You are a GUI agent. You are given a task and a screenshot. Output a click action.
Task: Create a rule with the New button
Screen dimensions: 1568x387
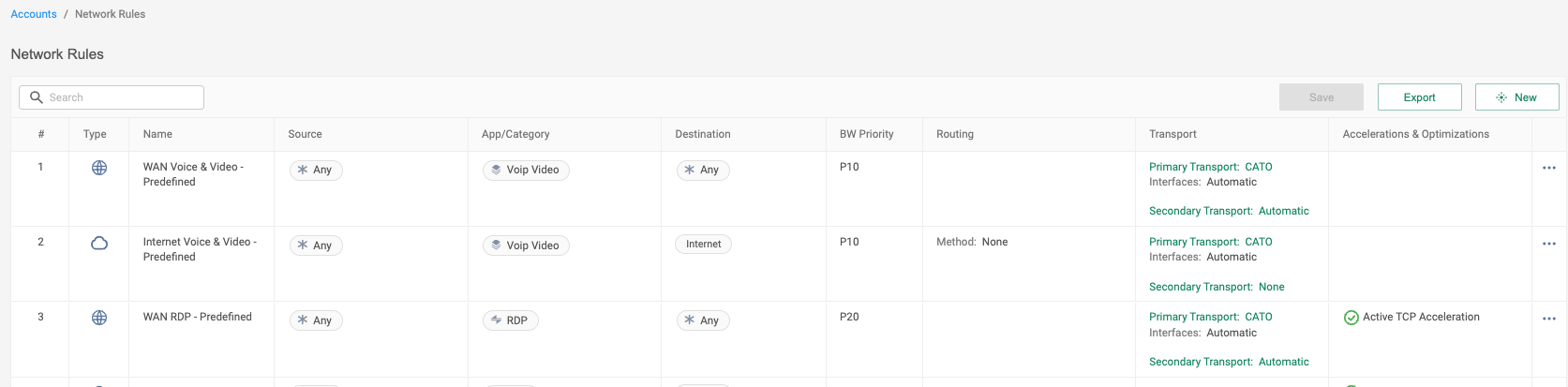point(1516,97)
